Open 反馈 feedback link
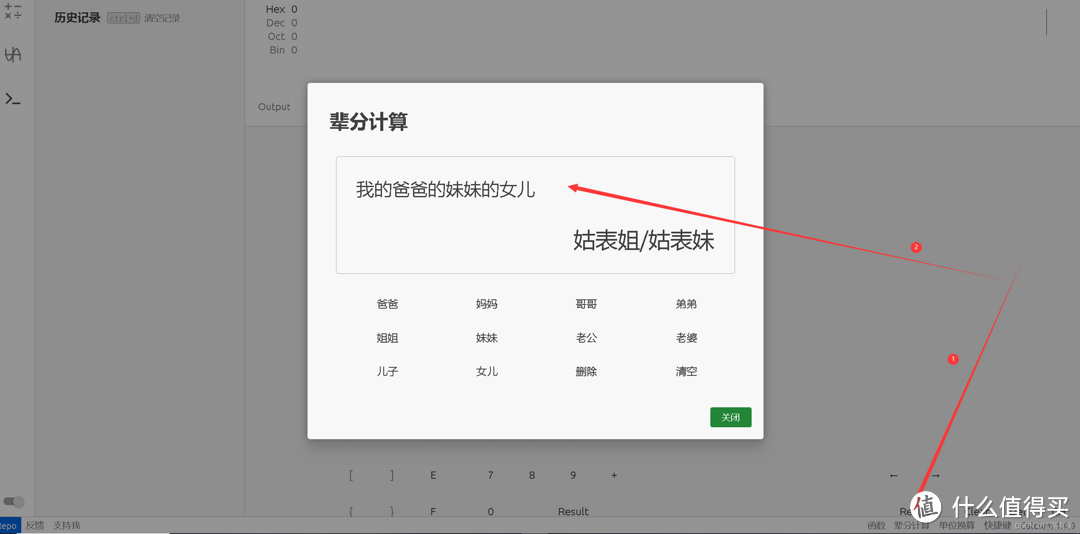This screenshot has height=534, width=1080. pyautogui.click(x=34, y=526)
